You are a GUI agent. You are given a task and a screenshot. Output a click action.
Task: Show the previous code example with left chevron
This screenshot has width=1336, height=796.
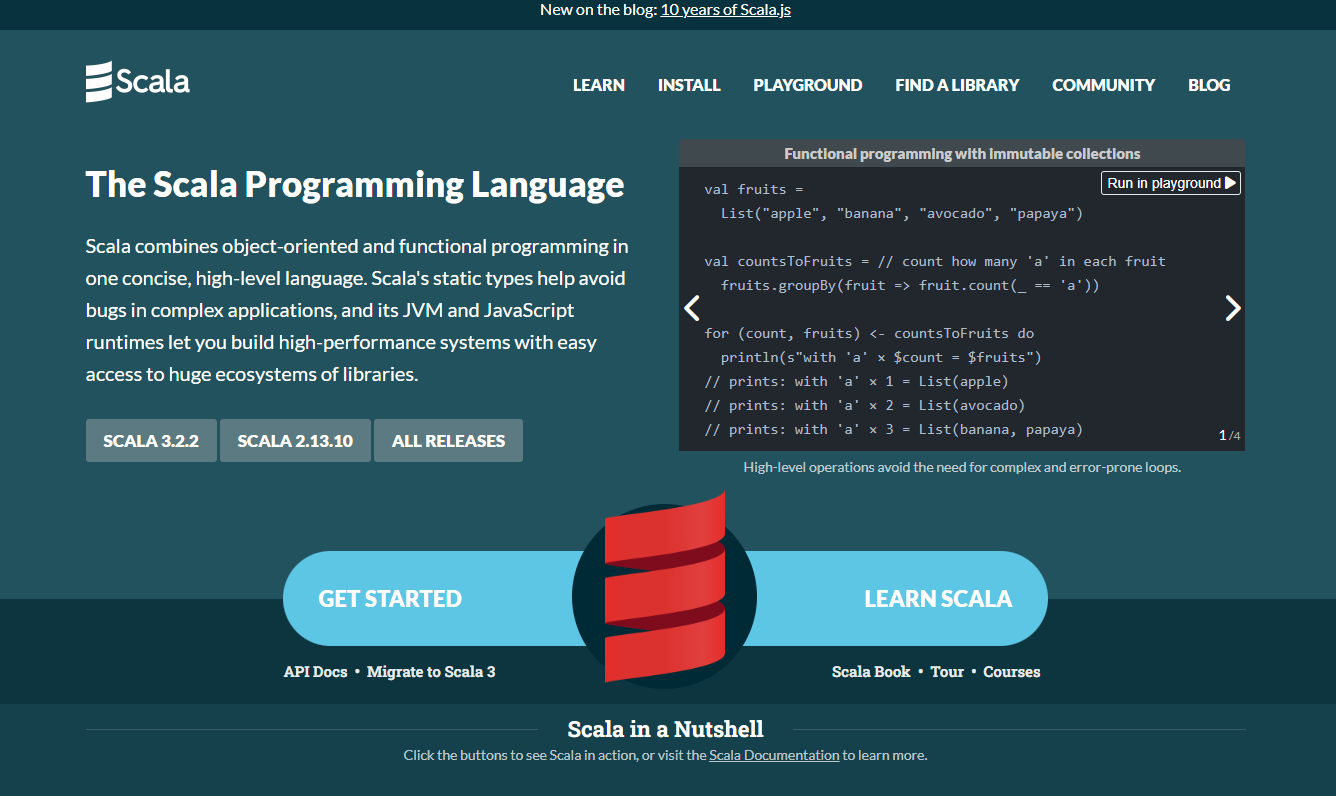coord(692,308)
